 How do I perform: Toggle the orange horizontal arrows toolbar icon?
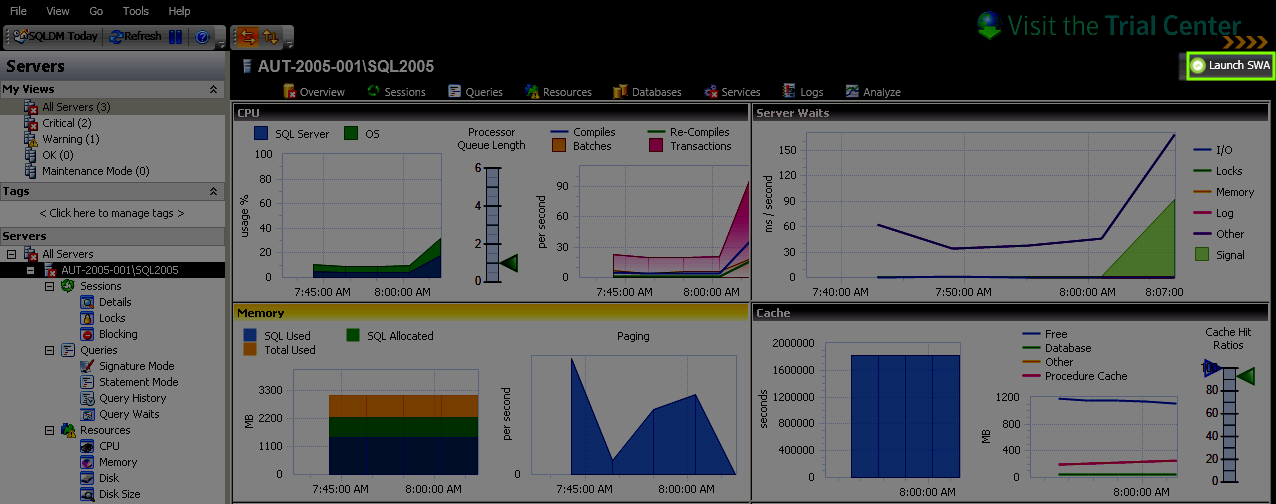246,37
